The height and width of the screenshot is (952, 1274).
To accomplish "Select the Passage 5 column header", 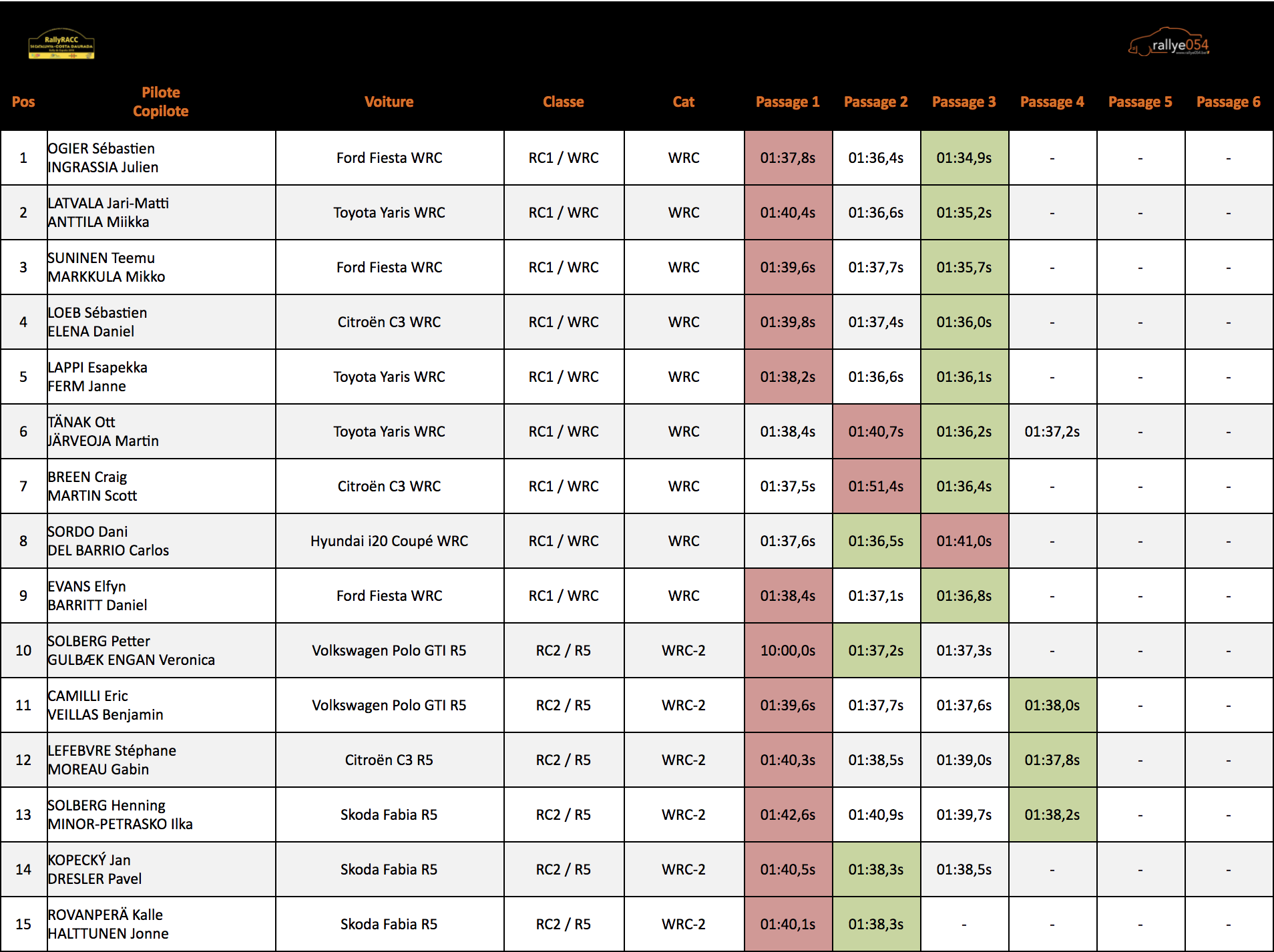I will (1140, 102).
